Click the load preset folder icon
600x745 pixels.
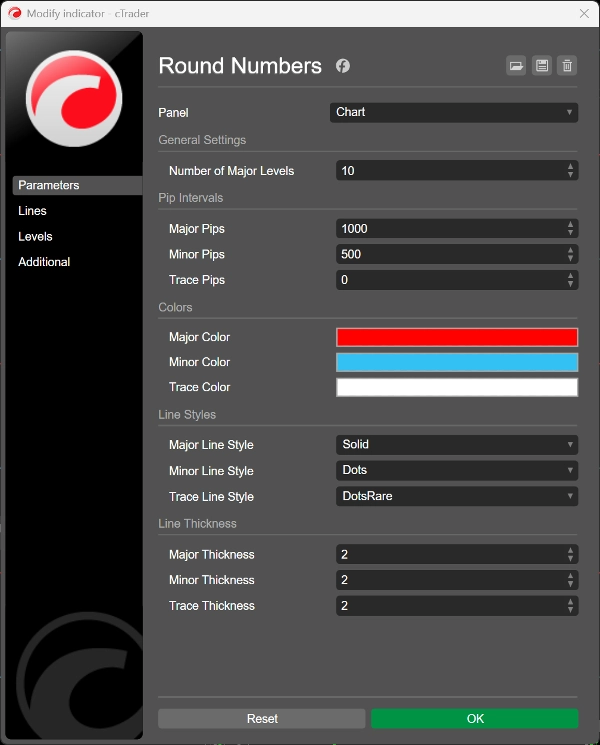[516, 66]
